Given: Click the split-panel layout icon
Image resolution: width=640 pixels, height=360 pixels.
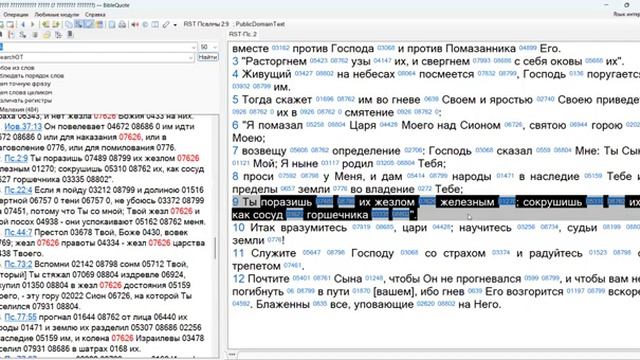Looking at the screenshot, I should [155, 24].
